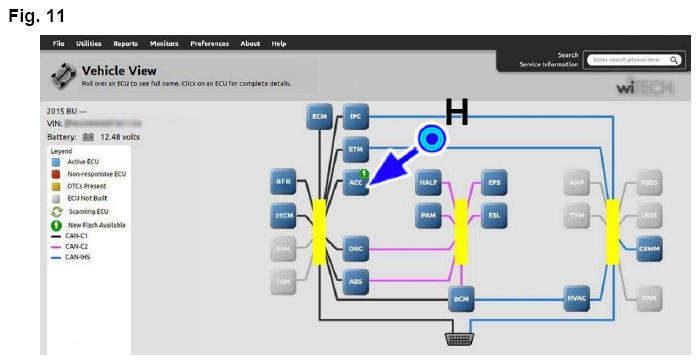Open the Reports menu
700x364 pixels.
[125, 43]
